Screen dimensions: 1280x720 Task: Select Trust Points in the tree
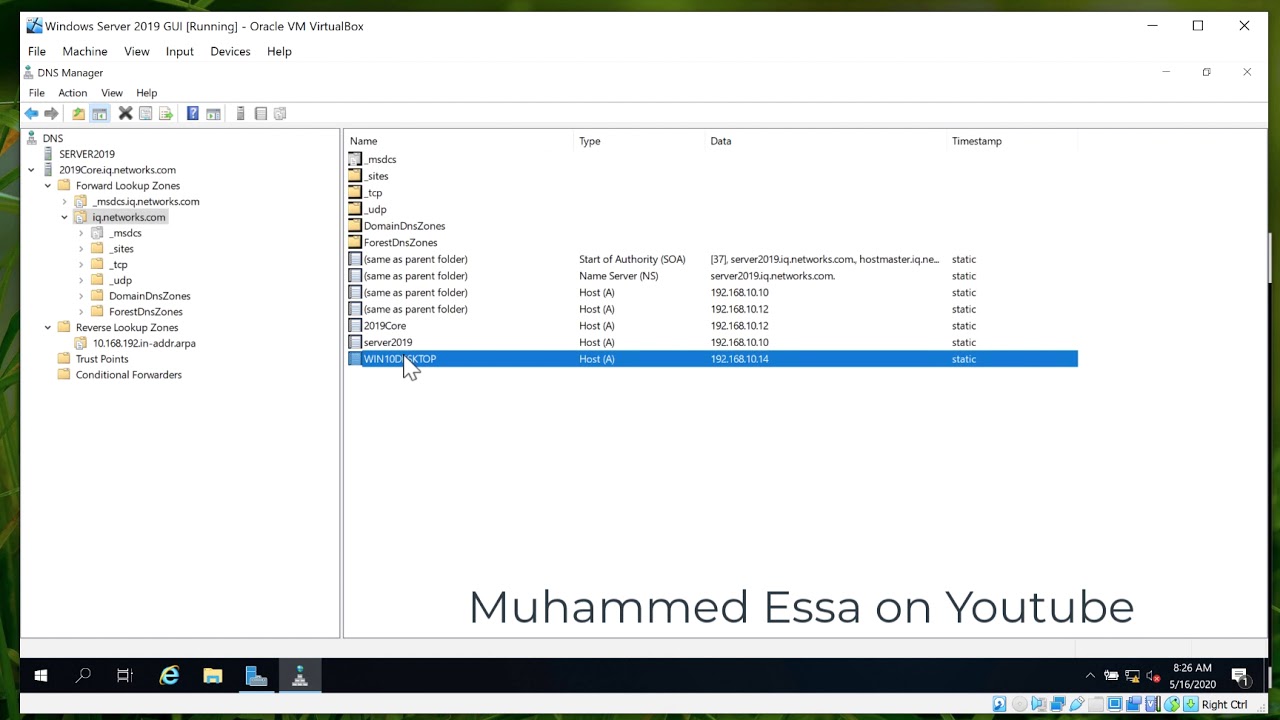tap(102, 359)
